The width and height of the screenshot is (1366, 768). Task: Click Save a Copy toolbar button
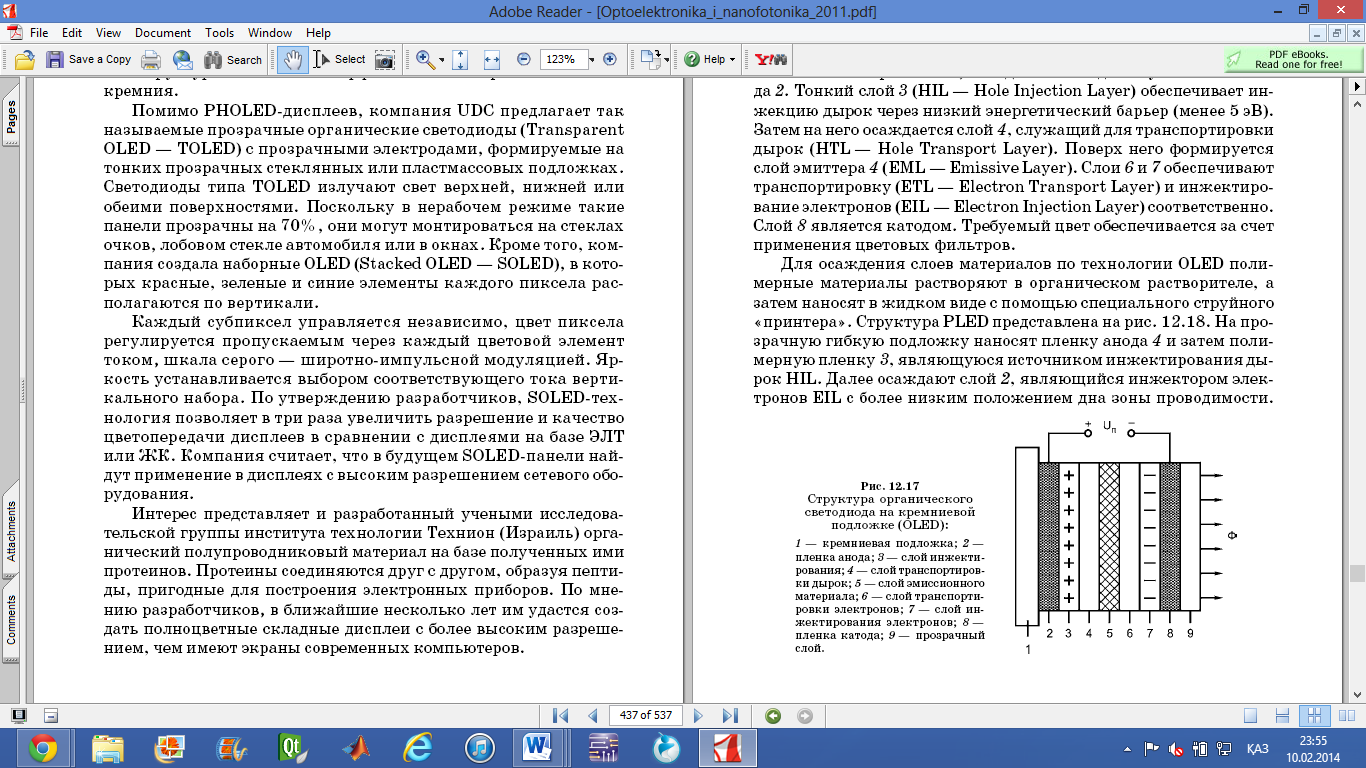(x=89, y=59)
